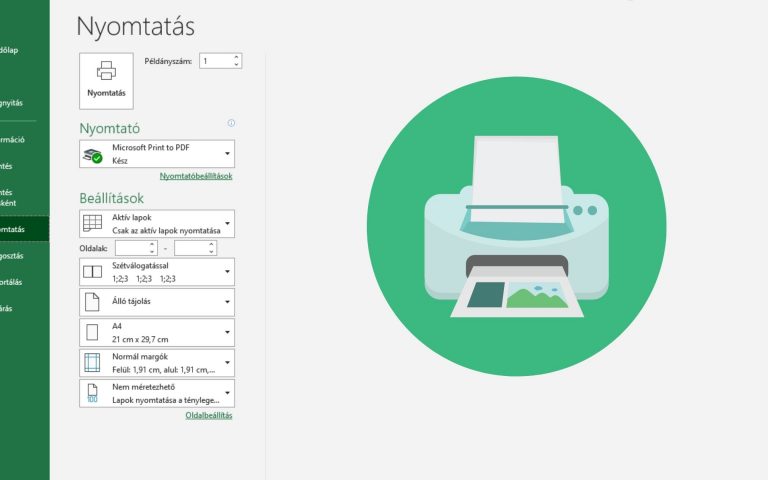Click into the Példányszám copies field
768x480 pixels.
pyautogui.click(x=215, y=61)
